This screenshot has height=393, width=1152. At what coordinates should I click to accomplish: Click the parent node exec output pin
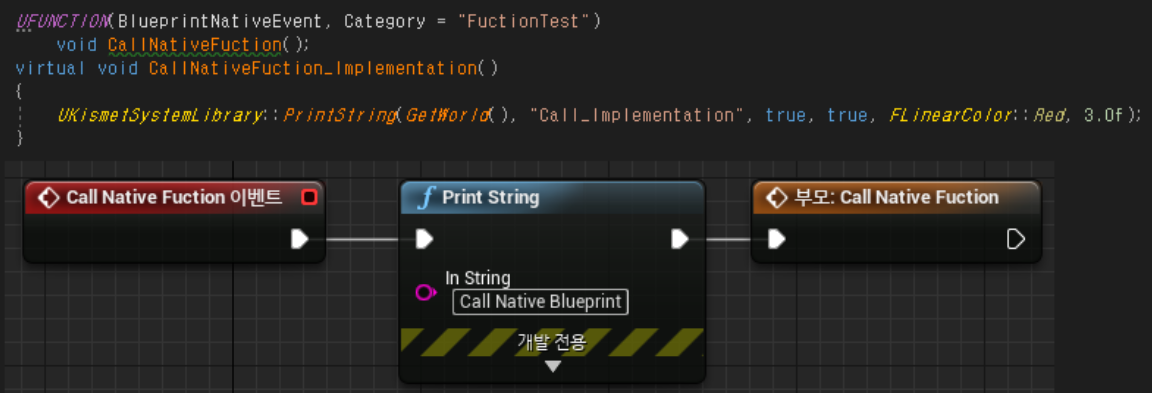(x=1015, y=239)
